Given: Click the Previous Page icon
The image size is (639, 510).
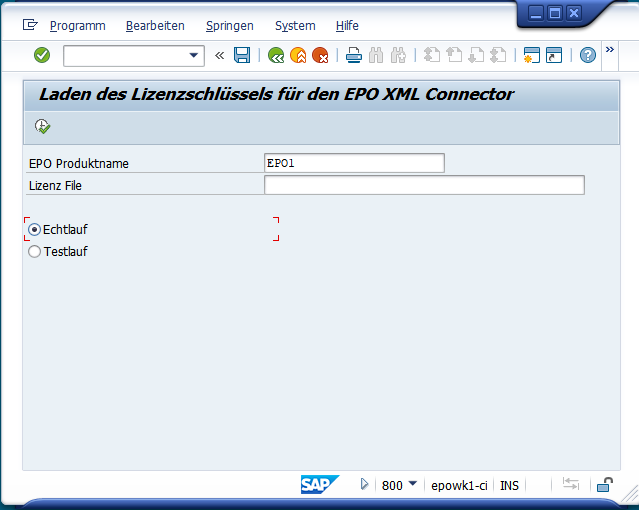Looking at the screenshot, I should 454,55.
